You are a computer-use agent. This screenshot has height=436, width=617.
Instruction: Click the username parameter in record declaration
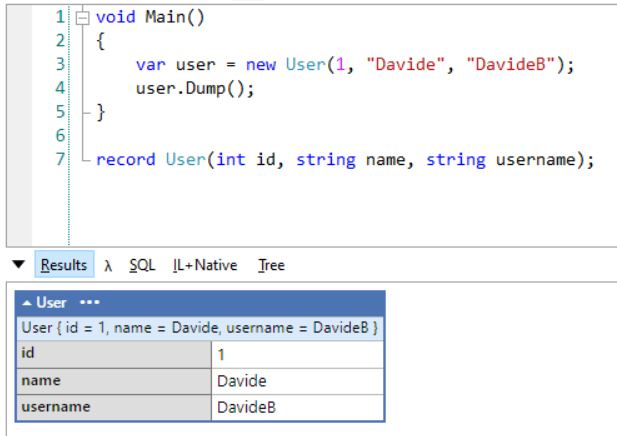coord(536,160)
